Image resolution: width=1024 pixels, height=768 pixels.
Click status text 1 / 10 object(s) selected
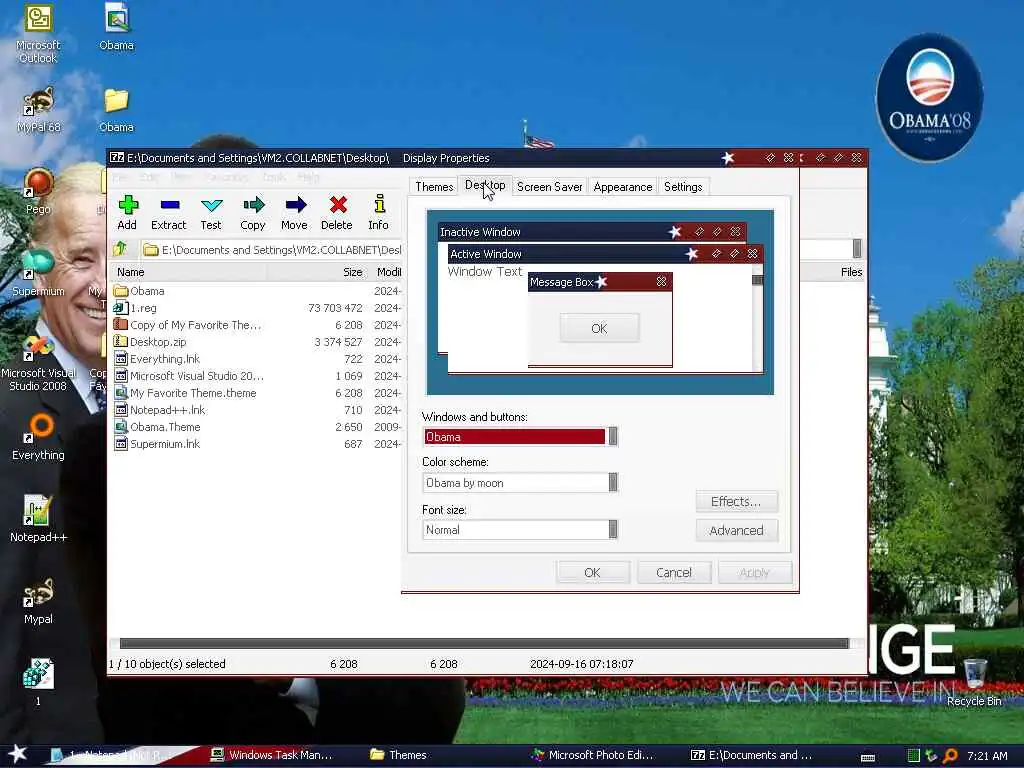coord(167,664)
